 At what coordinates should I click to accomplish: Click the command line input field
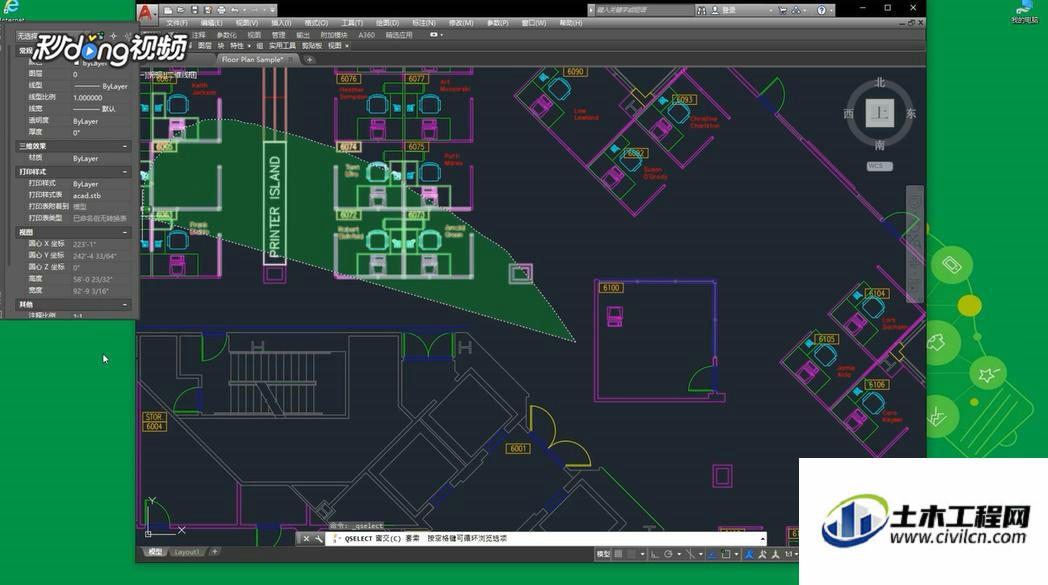(x=548, y=538)
